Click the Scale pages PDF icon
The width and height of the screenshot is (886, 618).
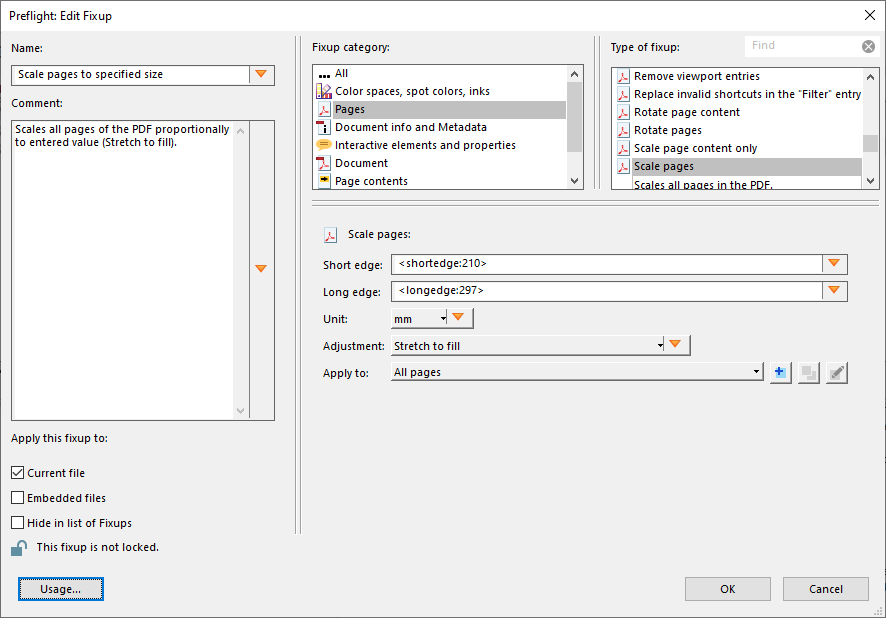coord(331,234)
